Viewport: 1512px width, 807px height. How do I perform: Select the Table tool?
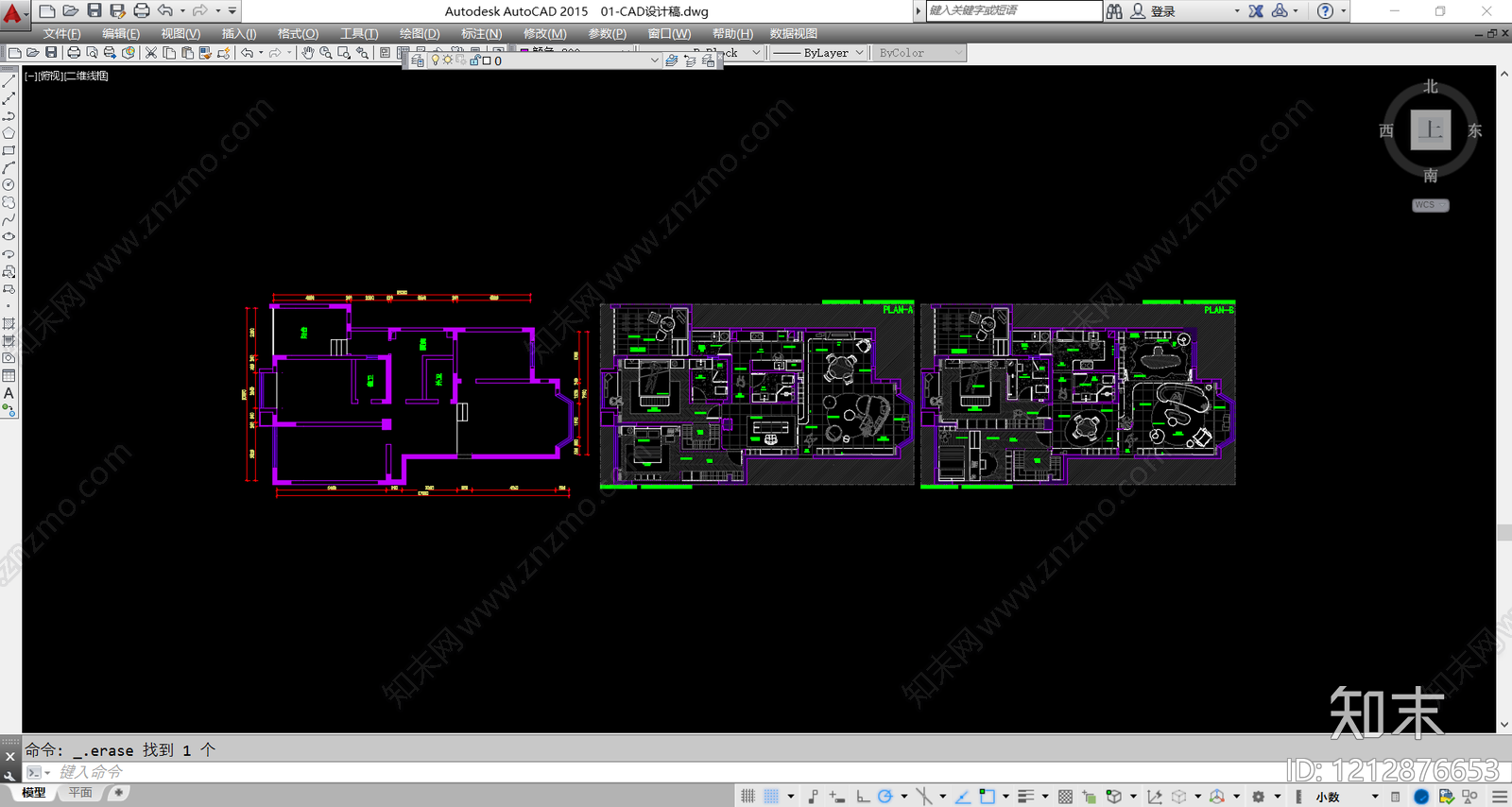coord(9,376)
